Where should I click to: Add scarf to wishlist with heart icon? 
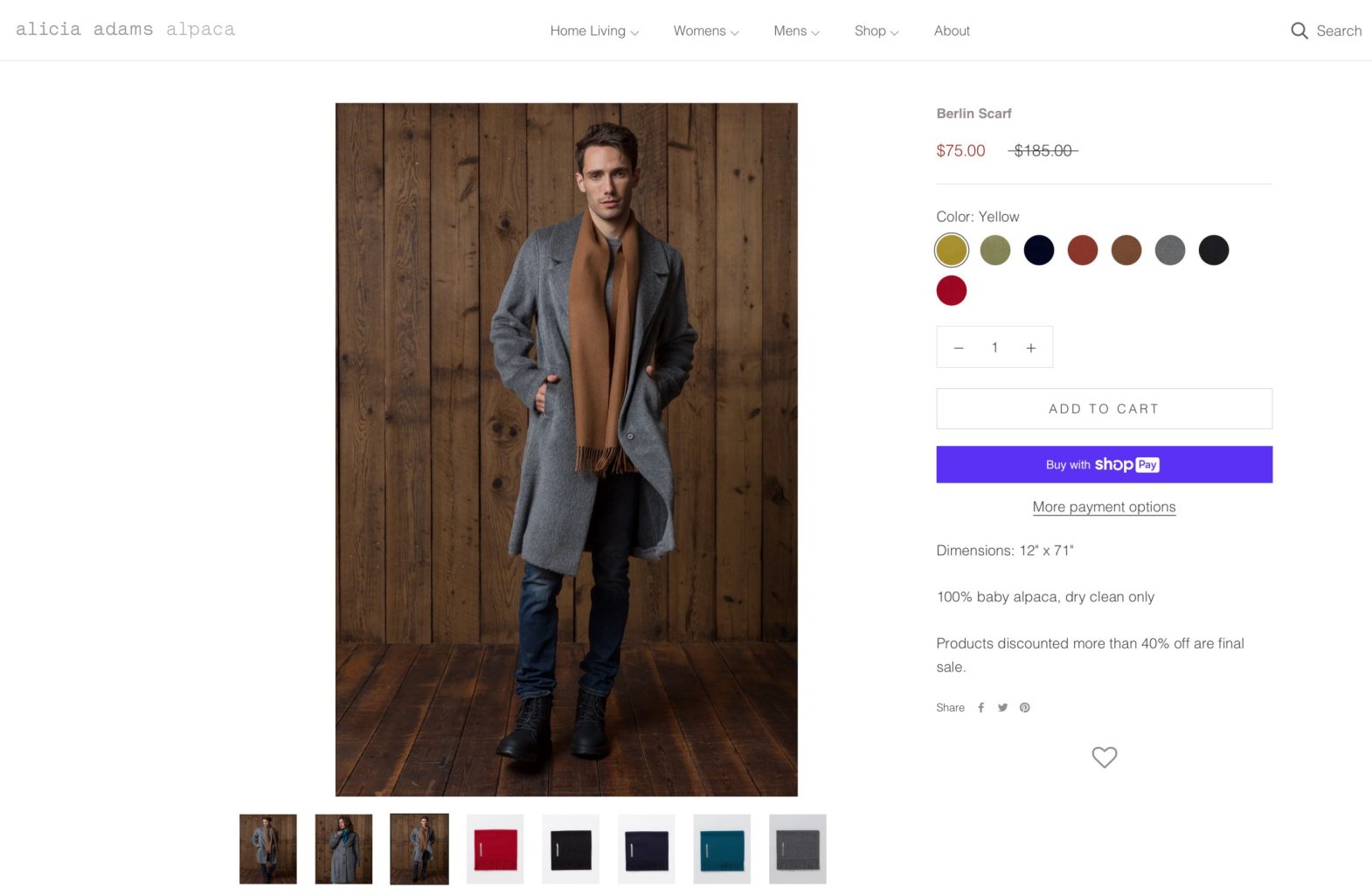click(x=1104, y=757)
